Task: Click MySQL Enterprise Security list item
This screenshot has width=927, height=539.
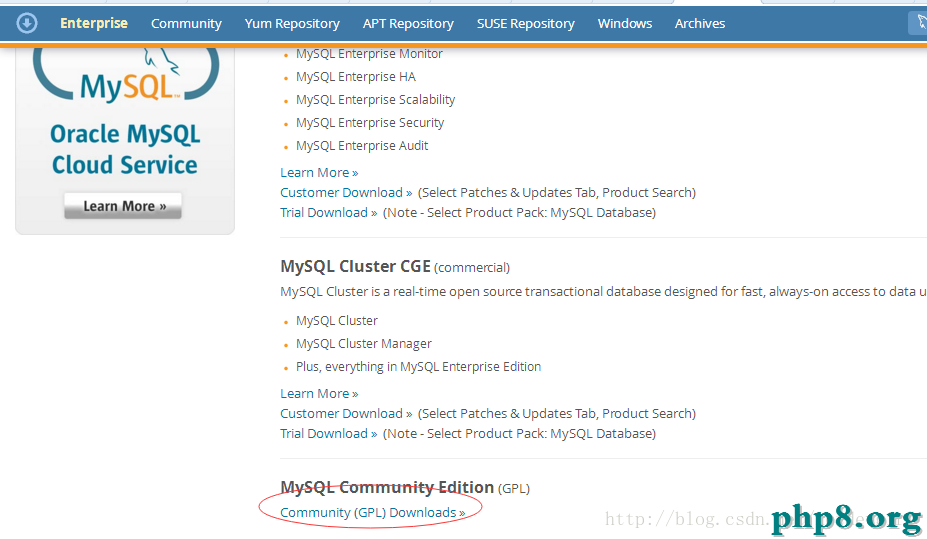Action: (370, 123)
